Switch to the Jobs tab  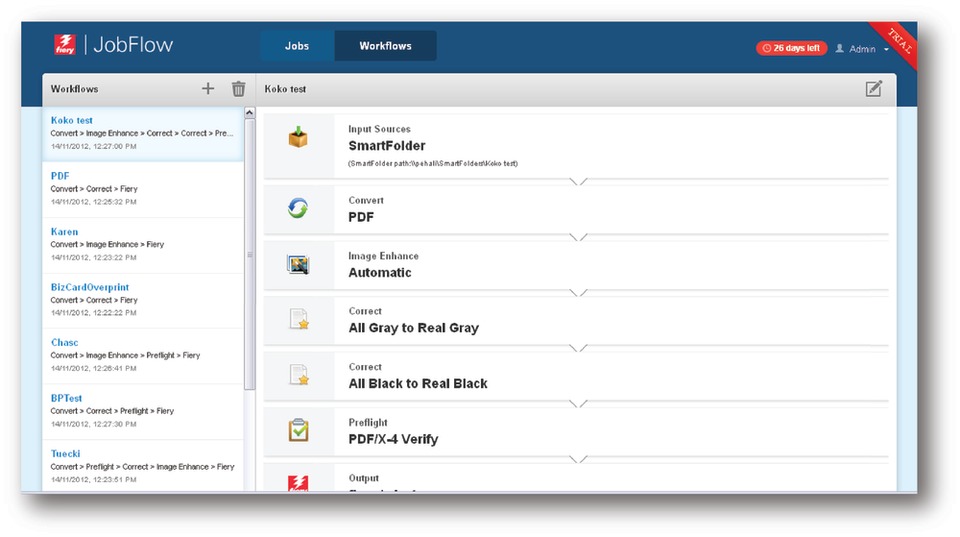coord(297,46)
